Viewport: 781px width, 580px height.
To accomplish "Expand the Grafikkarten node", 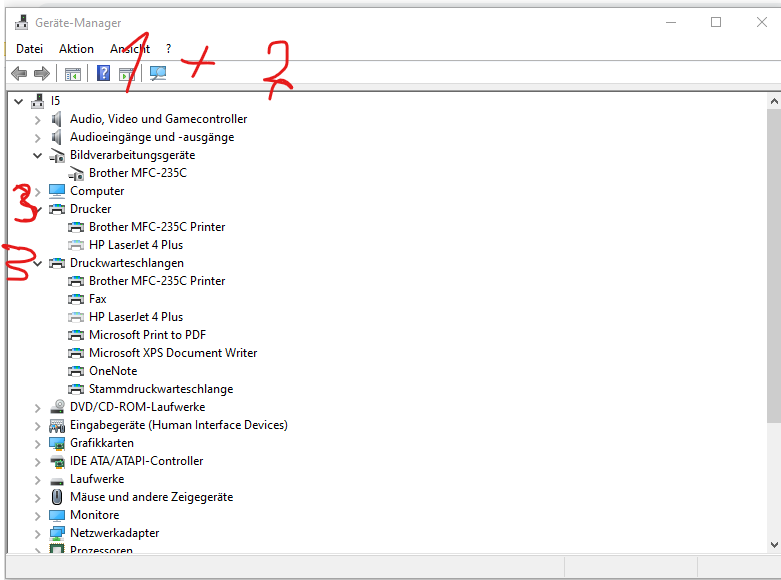I will tap(37, 443).
